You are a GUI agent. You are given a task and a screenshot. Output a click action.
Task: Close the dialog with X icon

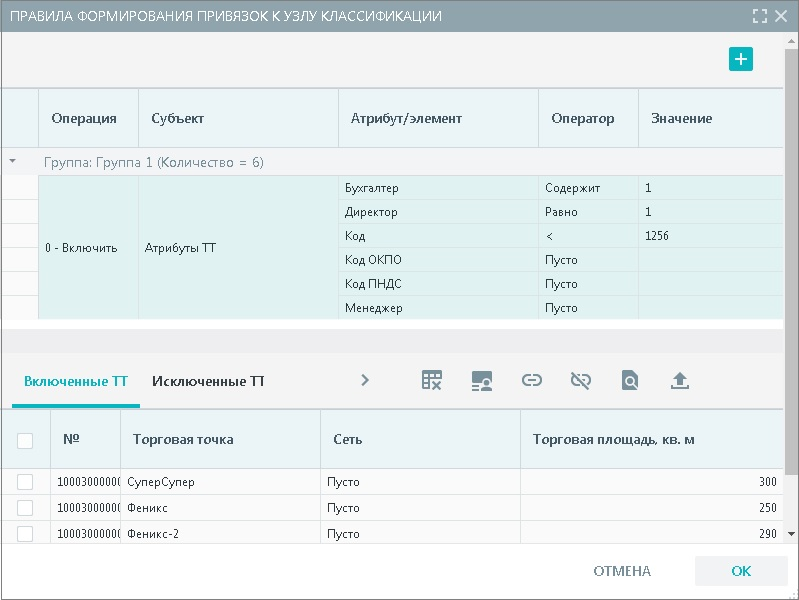click(x=781, y=16)
